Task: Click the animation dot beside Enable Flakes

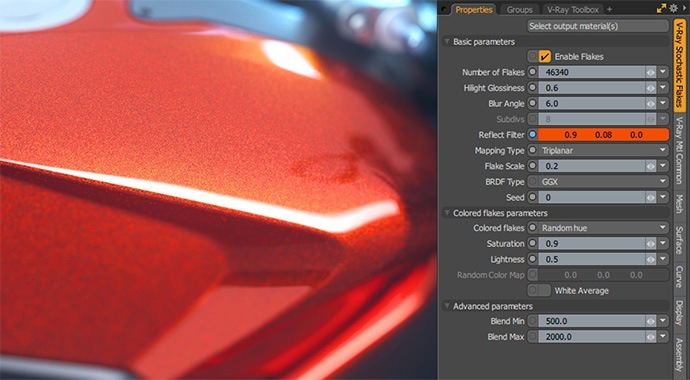Action: tap(532, 57)
